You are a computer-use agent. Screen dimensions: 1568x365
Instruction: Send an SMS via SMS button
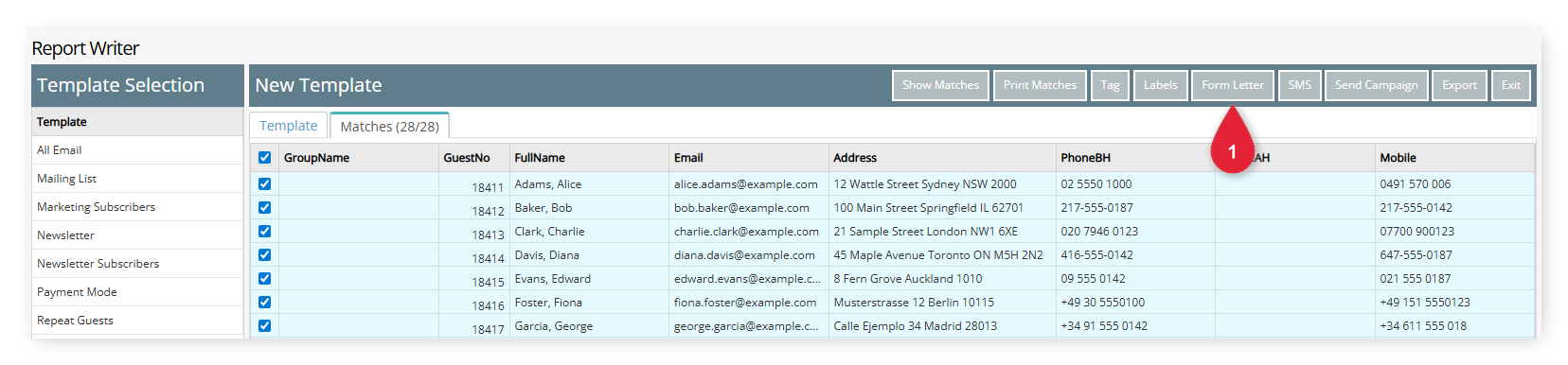pyautogui.click(x=1299, y=85)
